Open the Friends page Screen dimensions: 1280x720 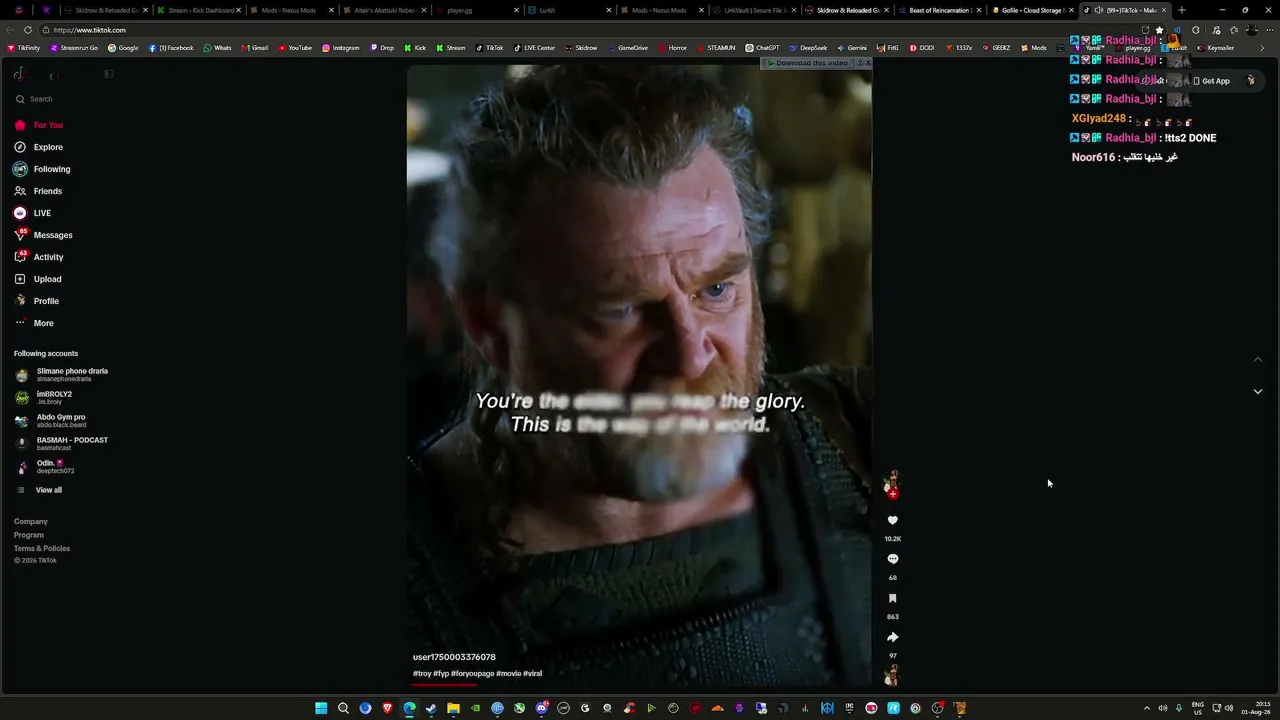click(x=38, y=191)
